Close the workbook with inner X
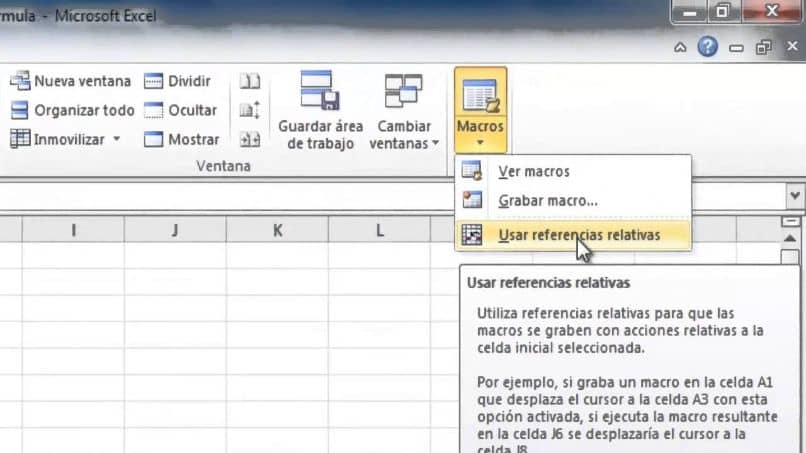This screenshot has height=453, width=806. (x=792, y=46)
